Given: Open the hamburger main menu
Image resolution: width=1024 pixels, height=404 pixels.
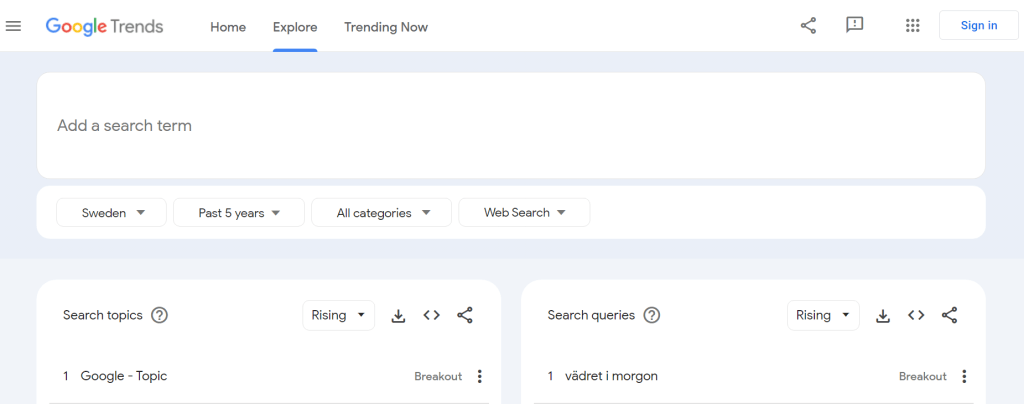Looking at the screenshot, I should tap(14, 26).
